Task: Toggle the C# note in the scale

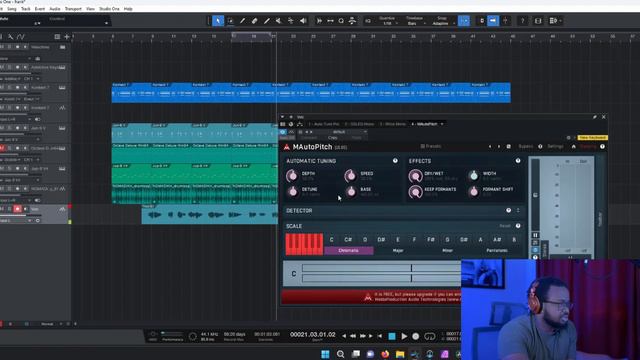Action: [348, 240]
